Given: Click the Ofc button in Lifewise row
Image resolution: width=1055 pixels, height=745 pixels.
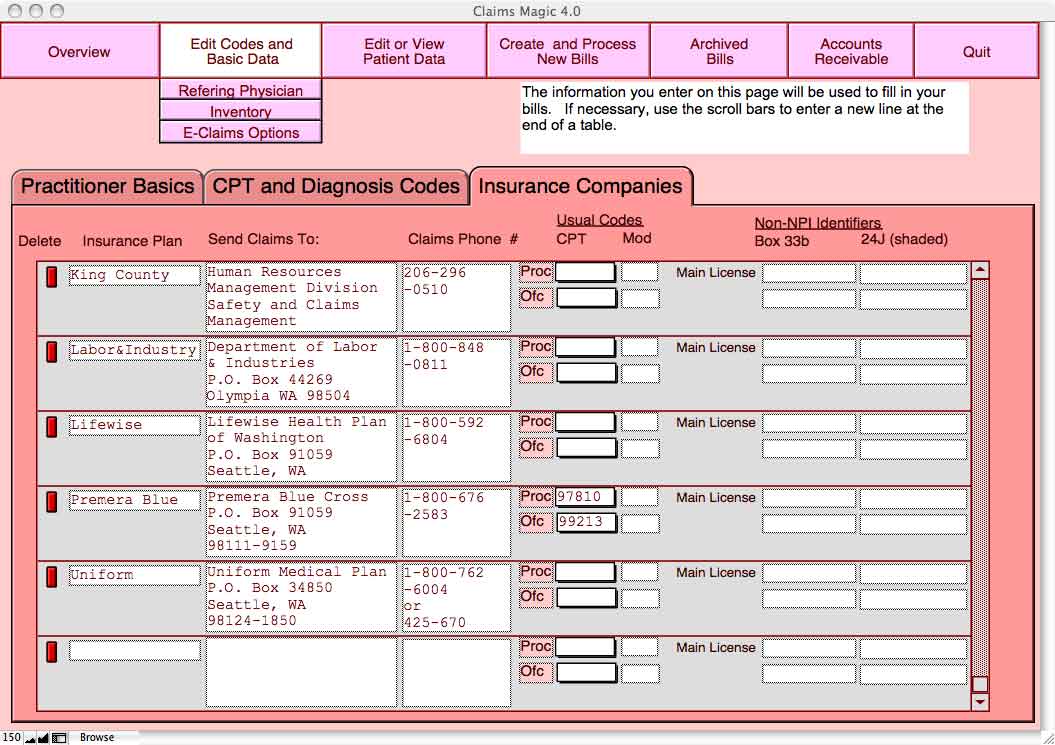Looking at the screenshot, I should pyautogui.click(x=536, y=447).
